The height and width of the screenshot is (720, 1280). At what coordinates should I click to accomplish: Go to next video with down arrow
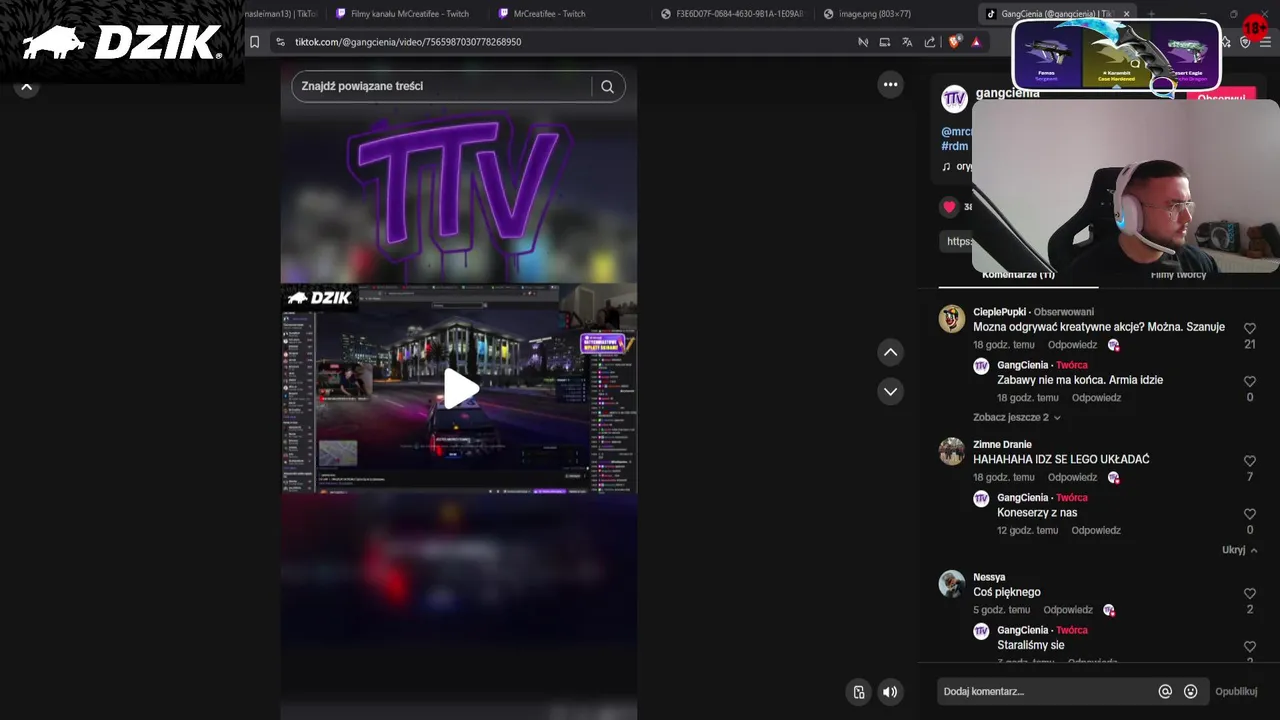[x=890, y=391]
